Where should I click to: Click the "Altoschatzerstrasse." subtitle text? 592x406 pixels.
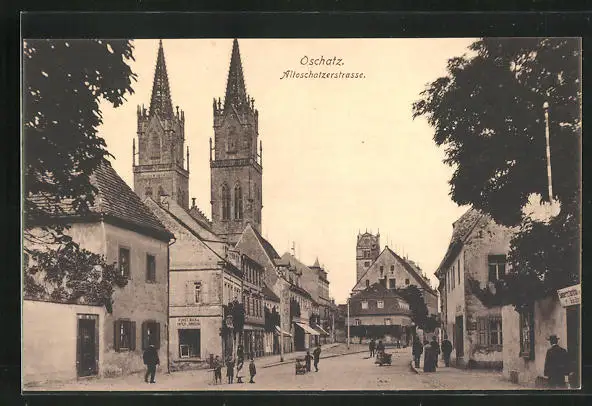(323, 75)
